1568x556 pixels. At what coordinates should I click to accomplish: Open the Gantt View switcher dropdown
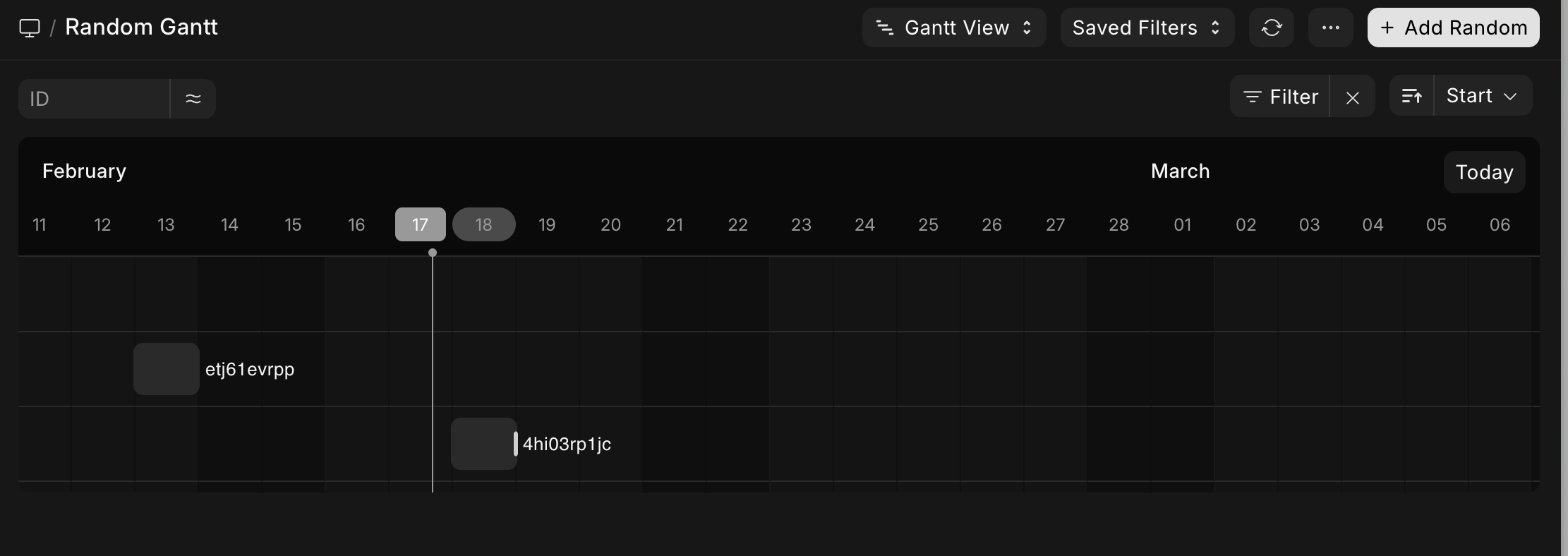[953, 28]
